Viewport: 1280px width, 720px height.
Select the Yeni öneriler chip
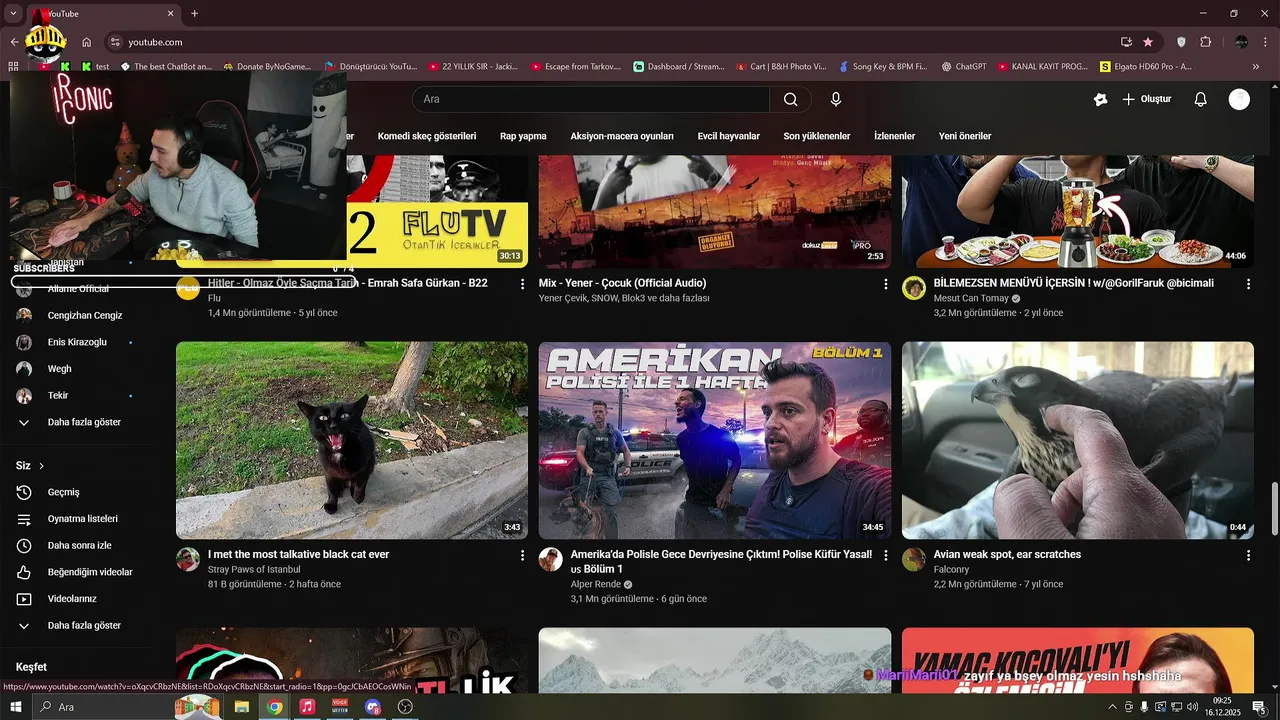965,136
